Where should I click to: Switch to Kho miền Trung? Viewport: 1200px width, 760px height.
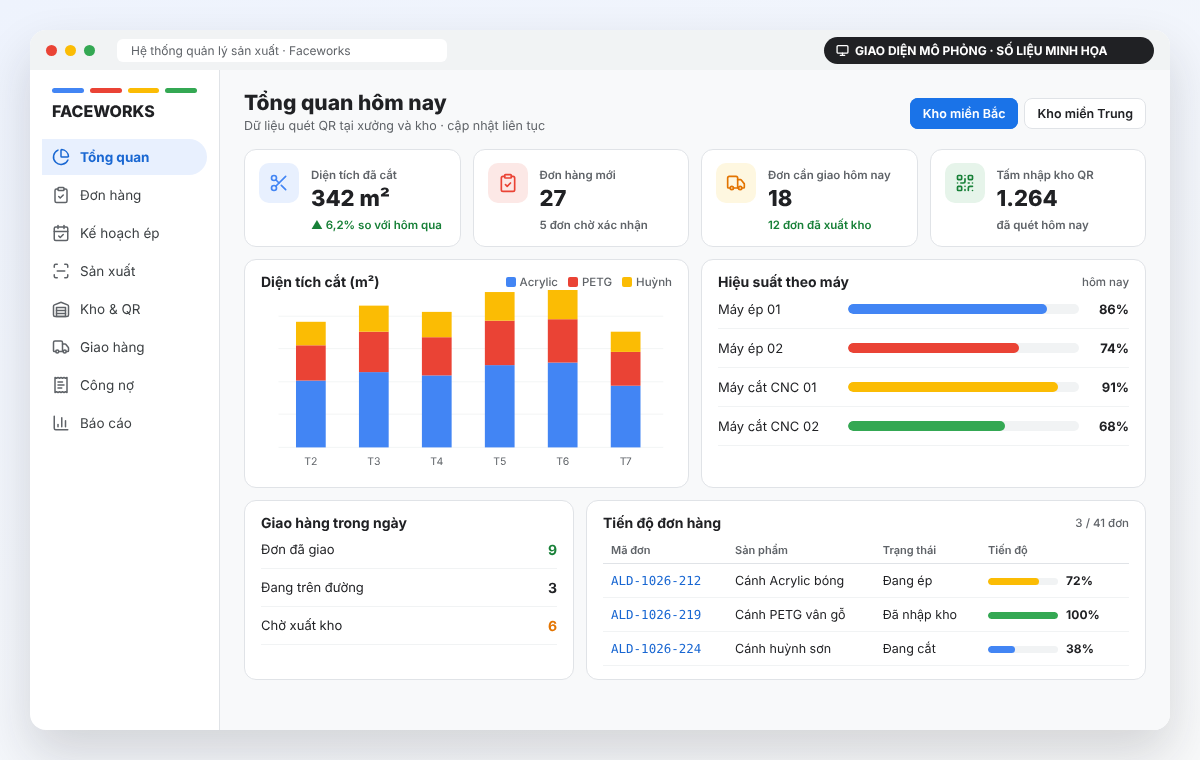(x=1085, y=113)
